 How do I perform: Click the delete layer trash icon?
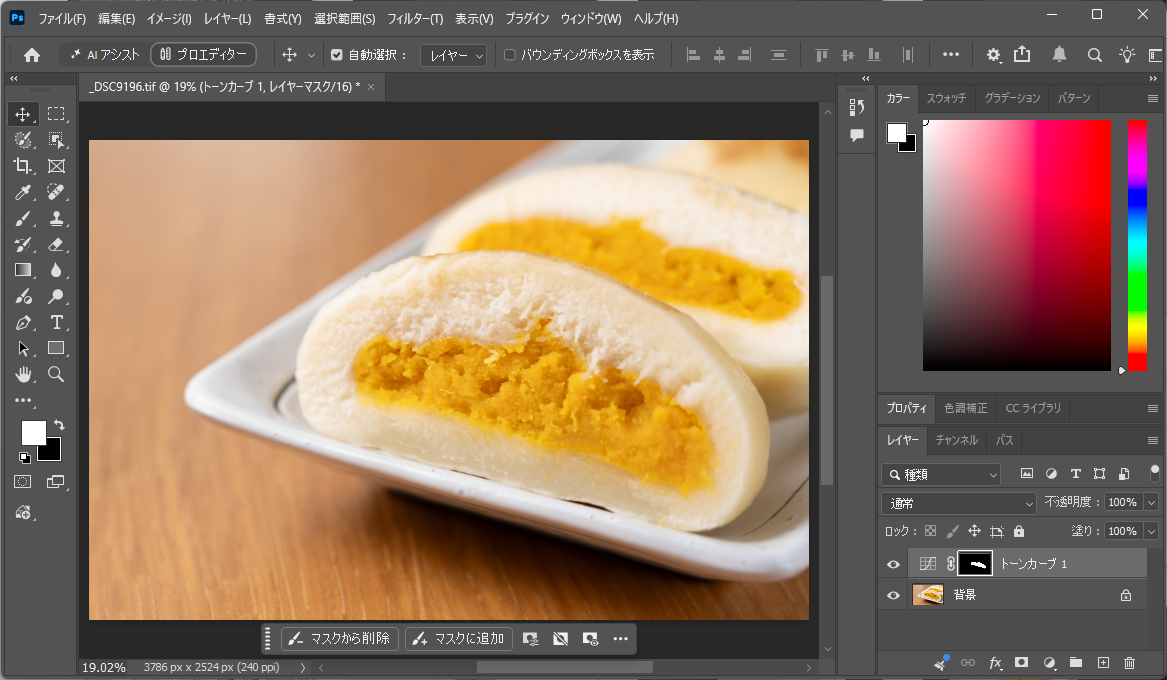pyautogui.click(x=1129, y=663)
